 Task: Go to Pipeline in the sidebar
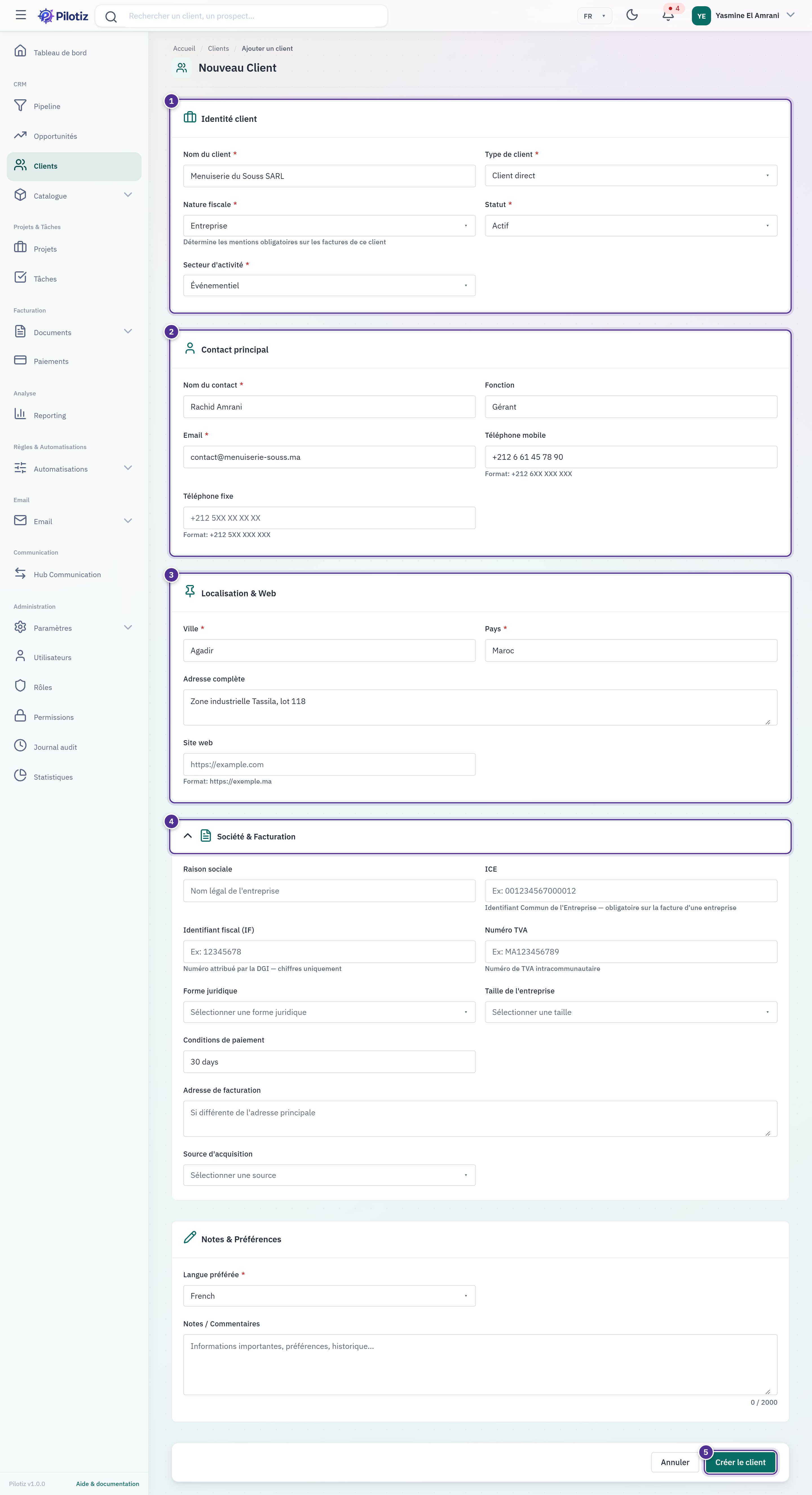[74, 106]
